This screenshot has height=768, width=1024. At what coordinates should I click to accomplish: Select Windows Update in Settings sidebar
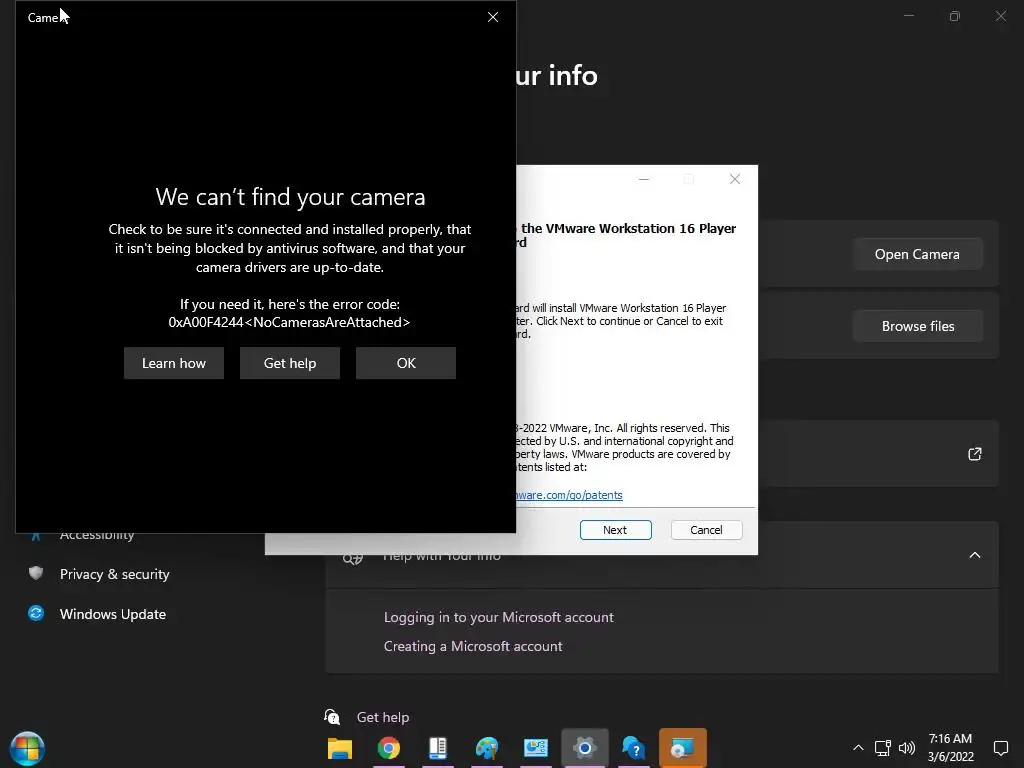coord(112,614)
